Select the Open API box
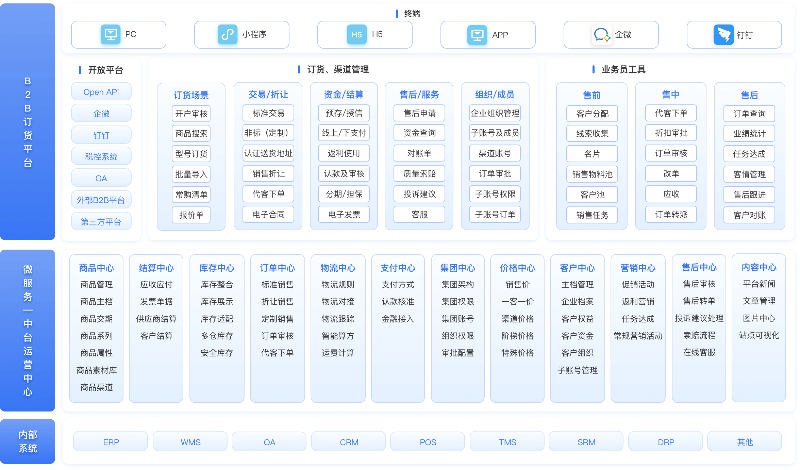 [102, 92]
